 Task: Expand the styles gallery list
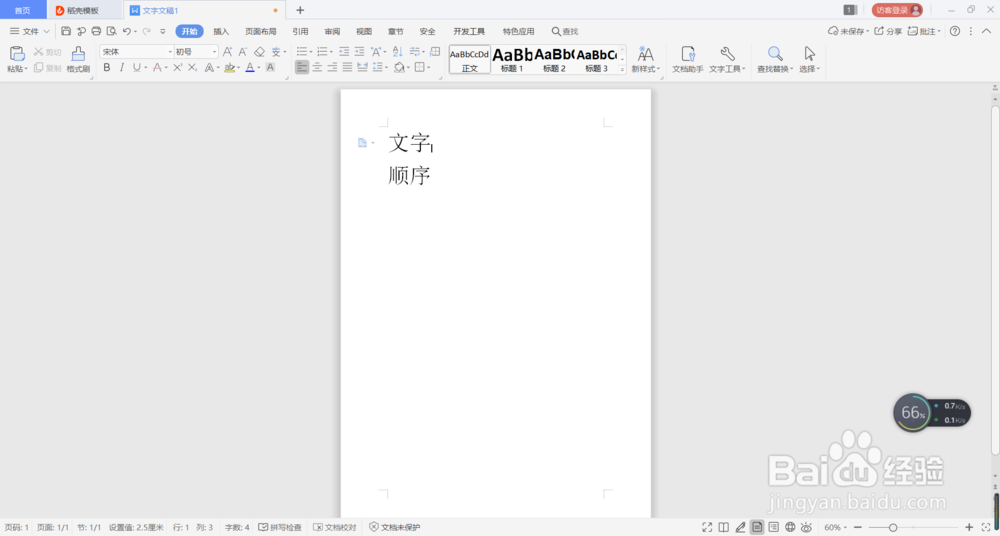[622, 70]
